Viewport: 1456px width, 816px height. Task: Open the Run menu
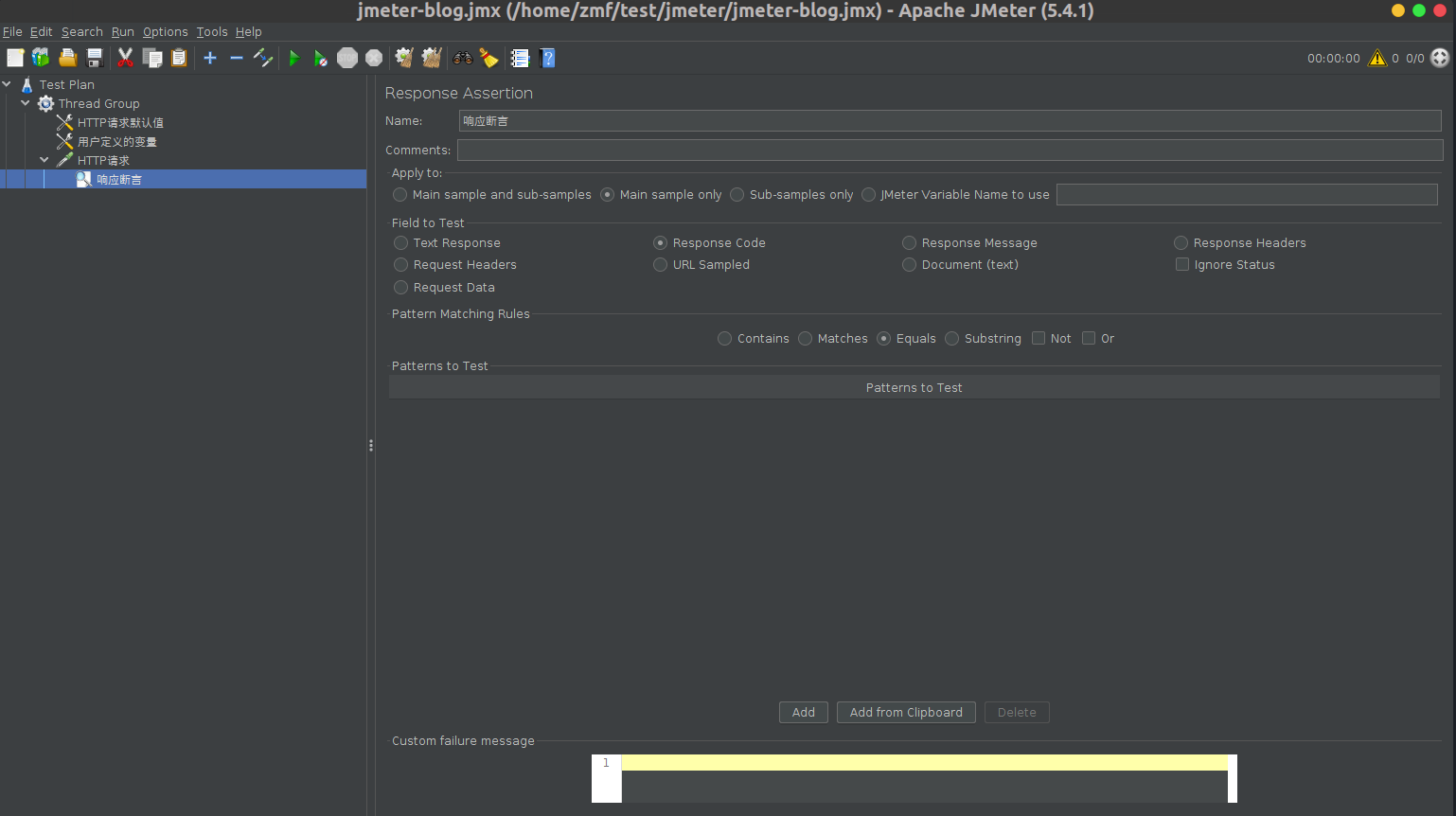tap(123, 32)
